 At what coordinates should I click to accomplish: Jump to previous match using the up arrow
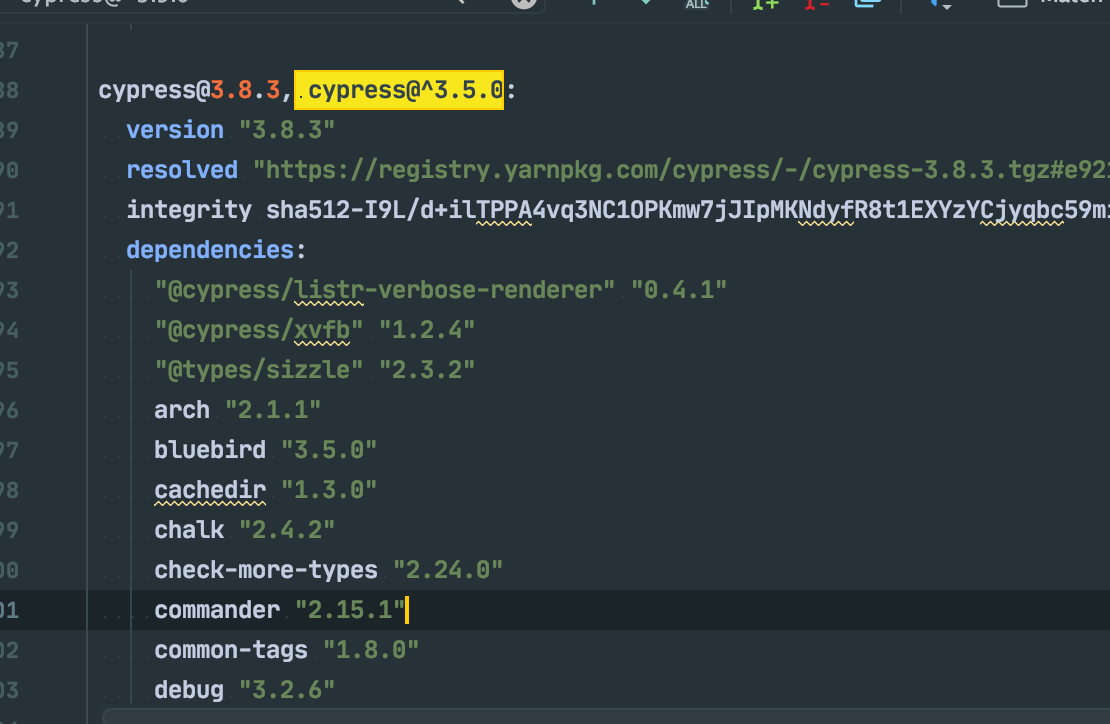[593, 4]
